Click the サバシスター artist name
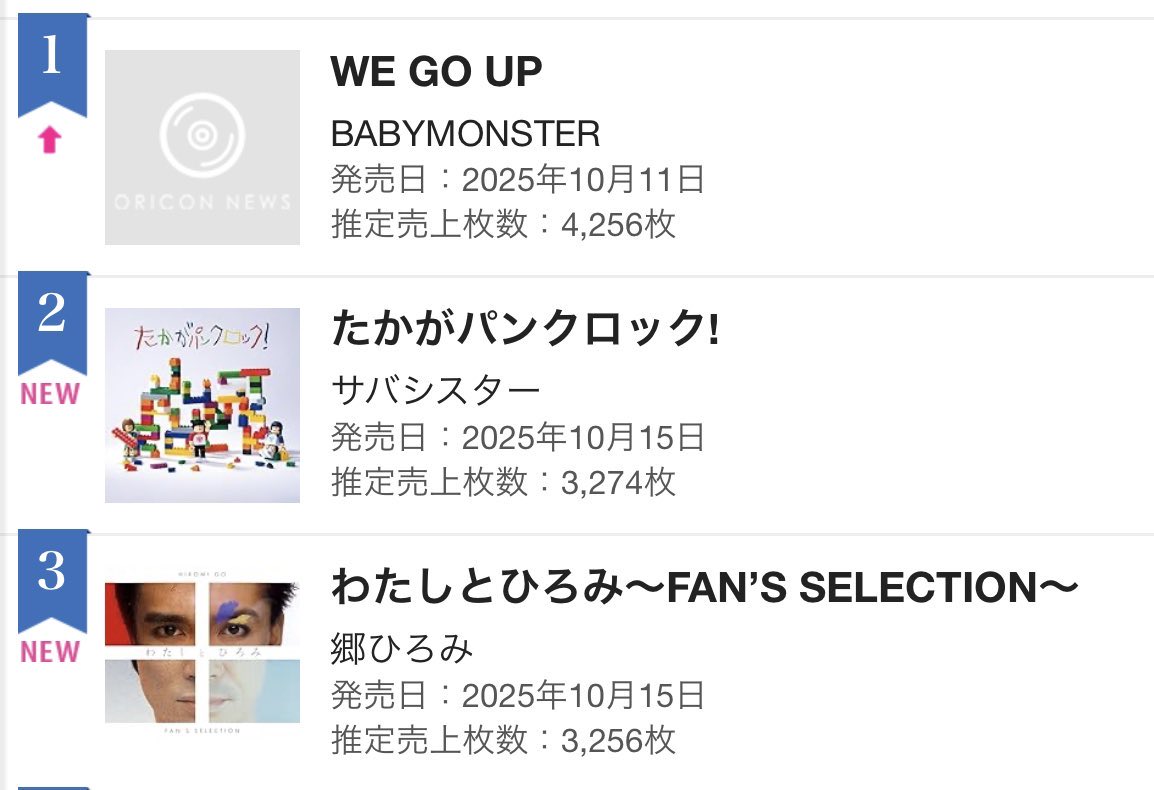 click(x=435, y=390)
